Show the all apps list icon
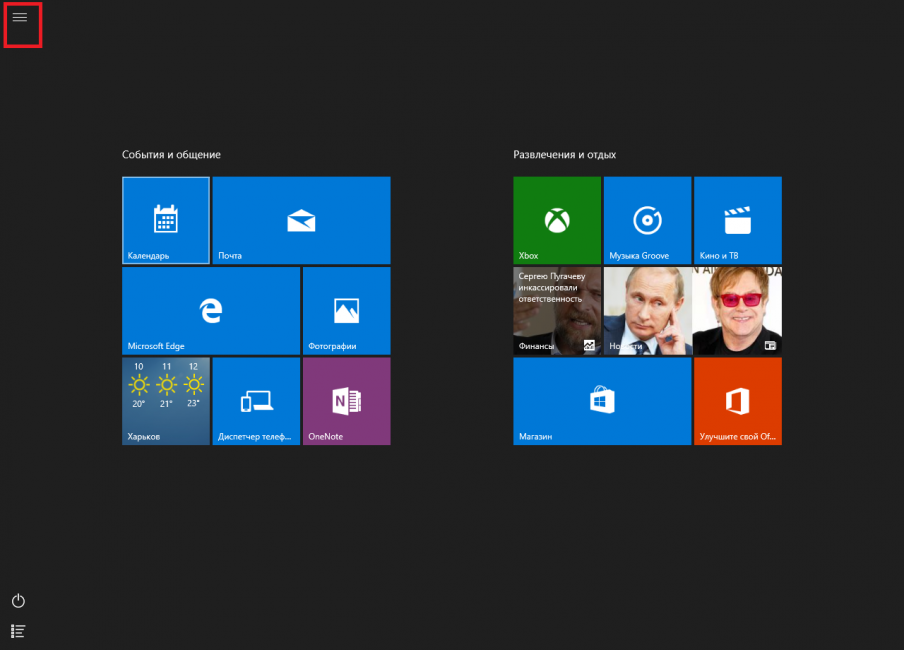 [x=18, y=632]
